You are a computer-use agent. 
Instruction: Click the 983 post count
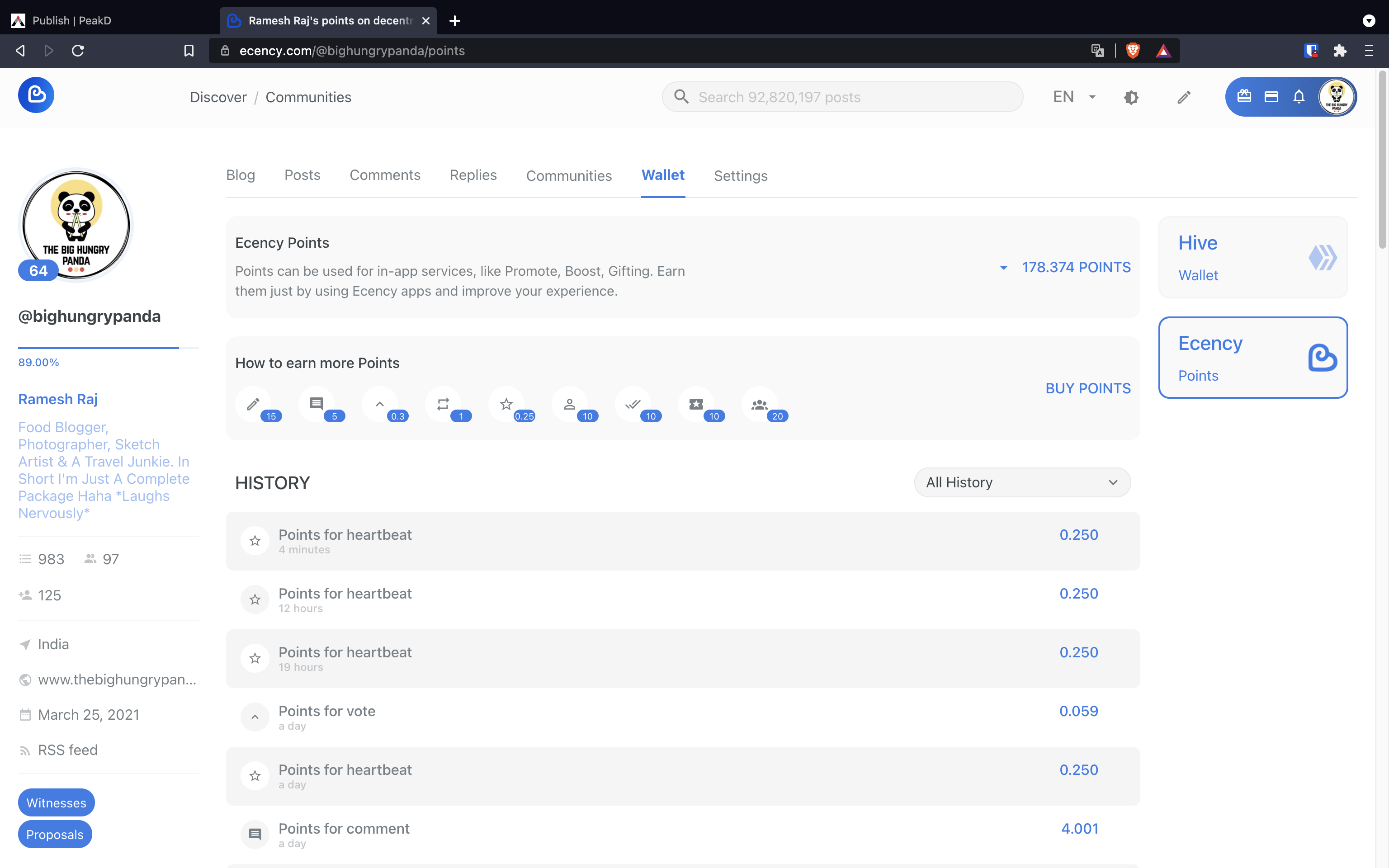41,559
